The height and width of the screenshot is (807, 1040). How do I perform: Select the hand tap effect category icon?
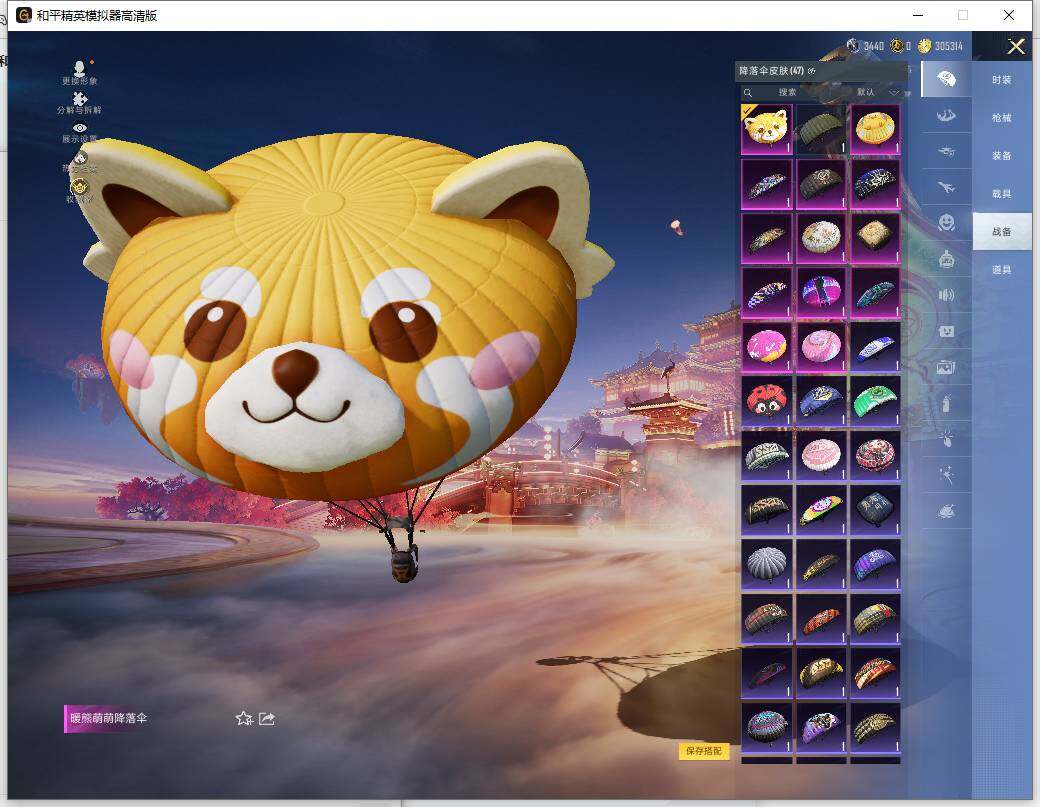(946, 438)
